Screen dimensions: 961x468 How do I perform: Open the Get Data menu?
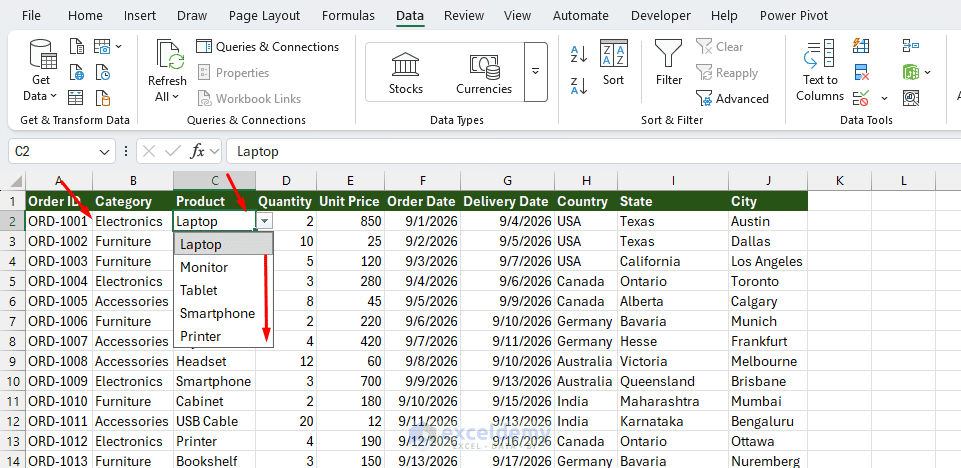point(42,70)
